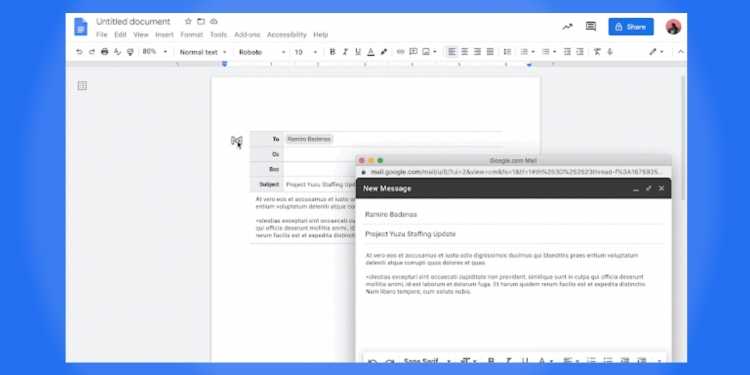Set alignment to Left align
The height and width of the screenshot is (375, 750).
pyautogui.click(x=452, y=52)
